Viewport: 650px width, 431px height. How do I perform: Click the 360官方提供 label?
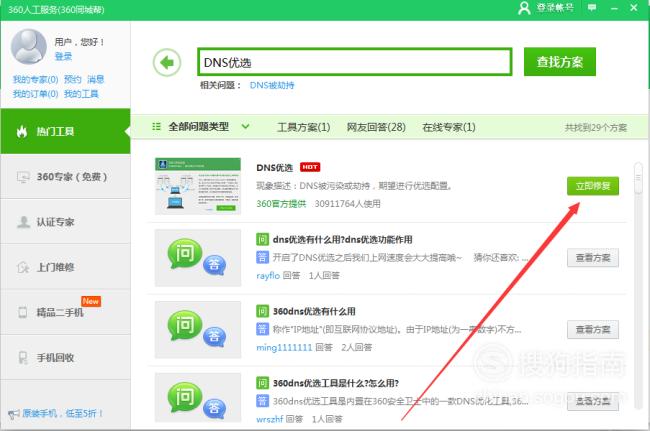tap(281, 203)
